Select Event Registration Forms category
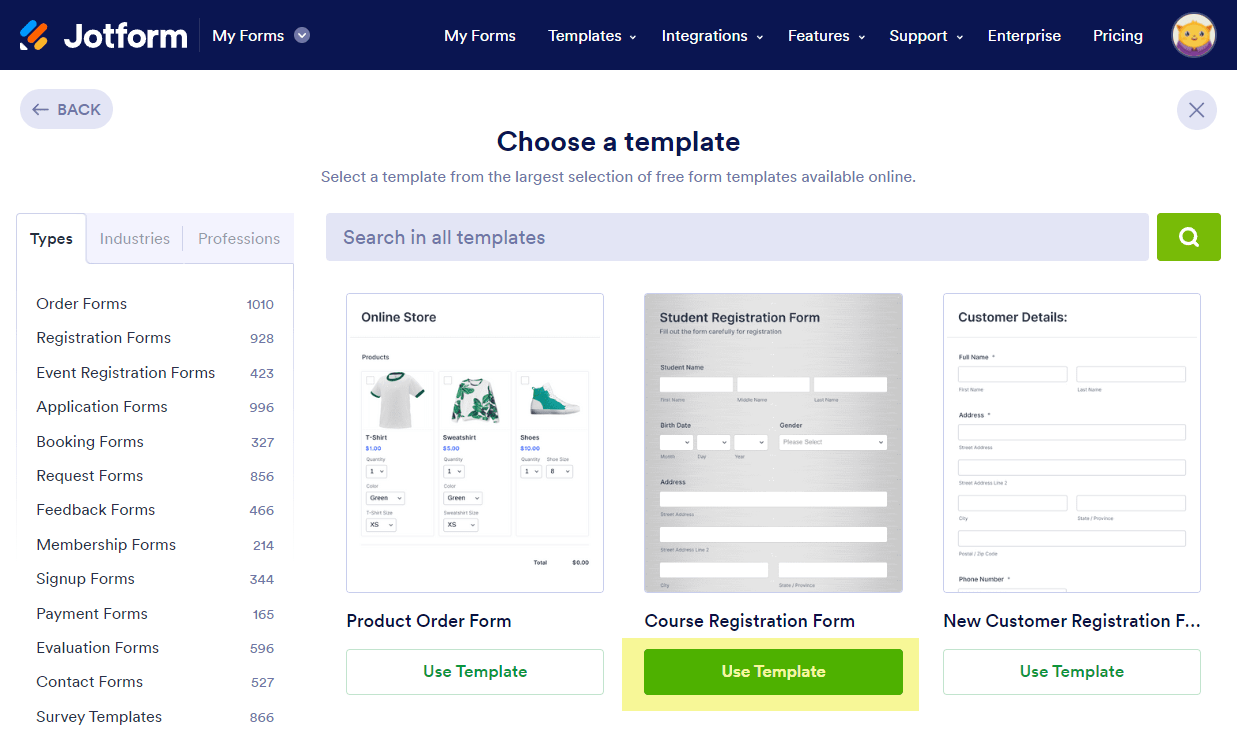 click(126, 373)
